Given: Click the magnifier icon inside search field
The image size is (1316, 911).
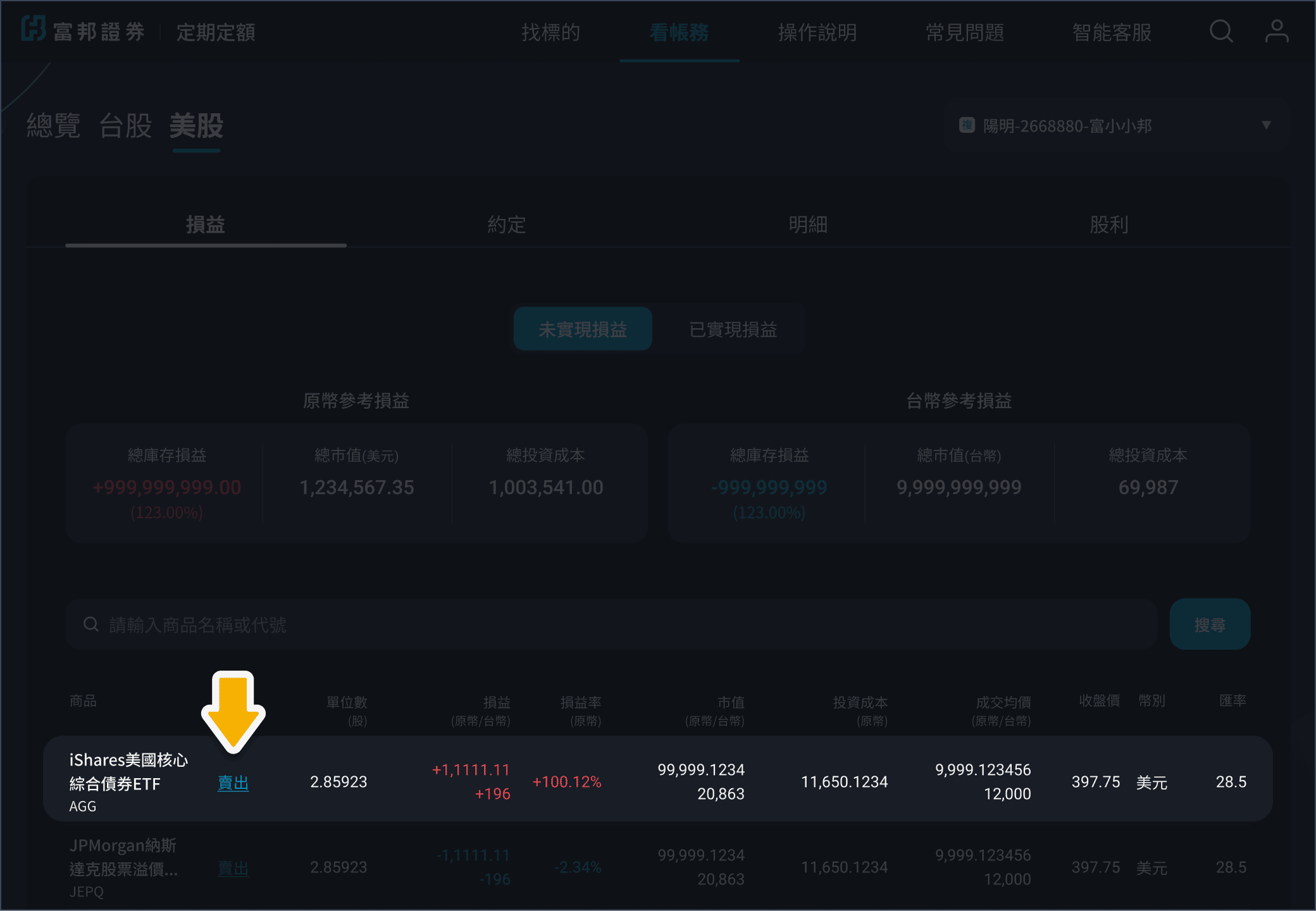Looking at the screenshot, I should point(91,624).
